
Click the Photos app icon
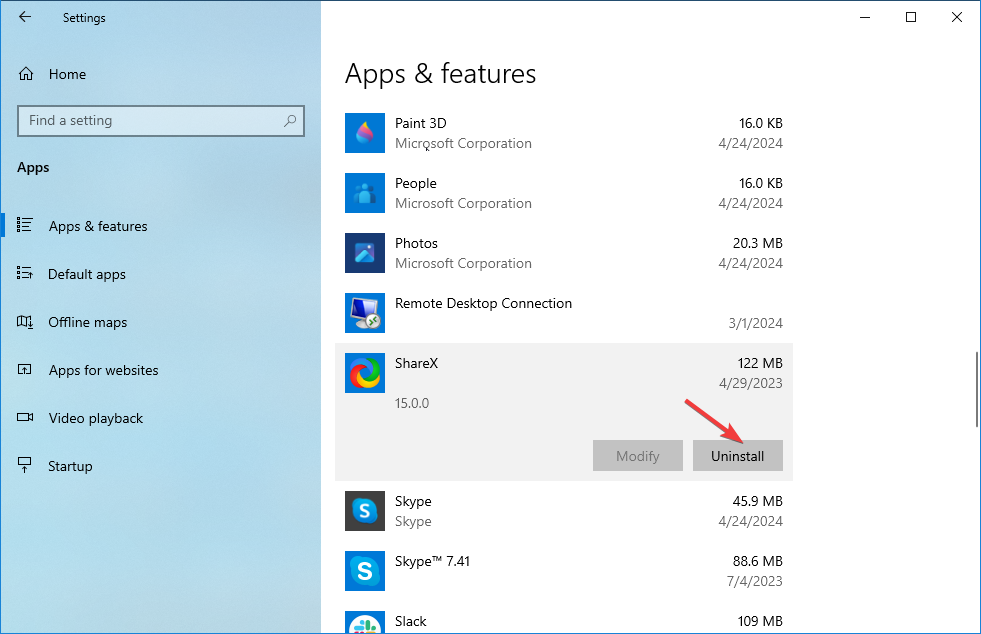coord(365,253)
